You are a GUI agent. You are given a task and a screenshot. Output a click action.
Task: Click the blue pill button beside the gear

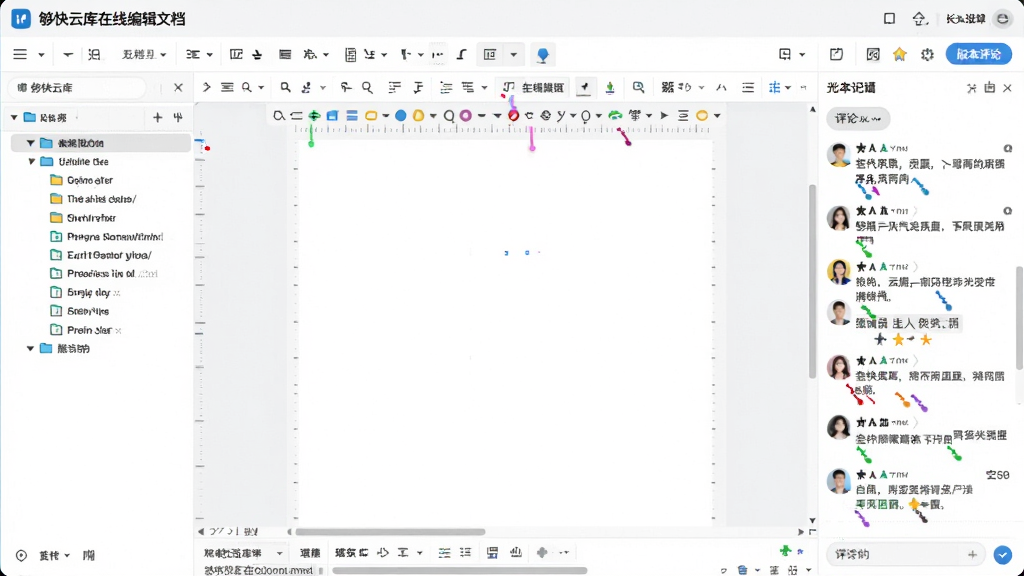point(978,54)
